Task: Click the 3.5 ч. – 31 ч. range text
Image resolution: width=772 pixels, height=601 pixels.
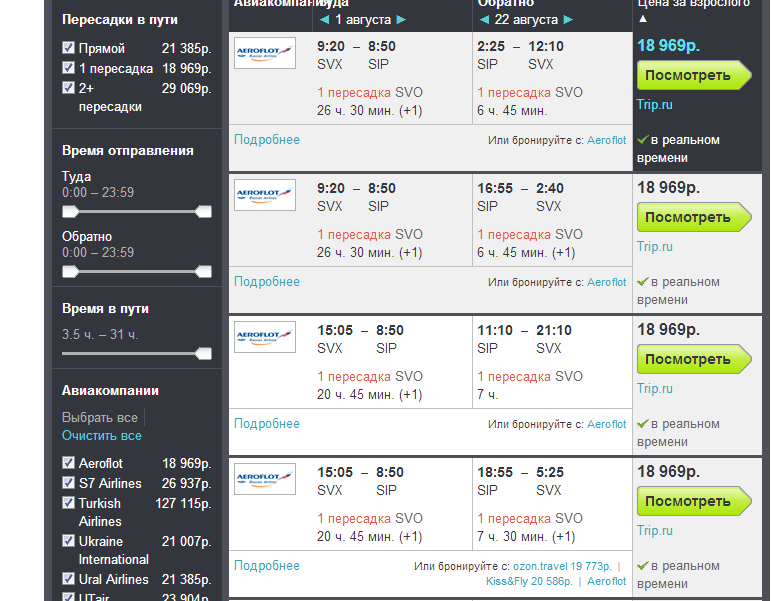Action: click(x=100, y=335)
